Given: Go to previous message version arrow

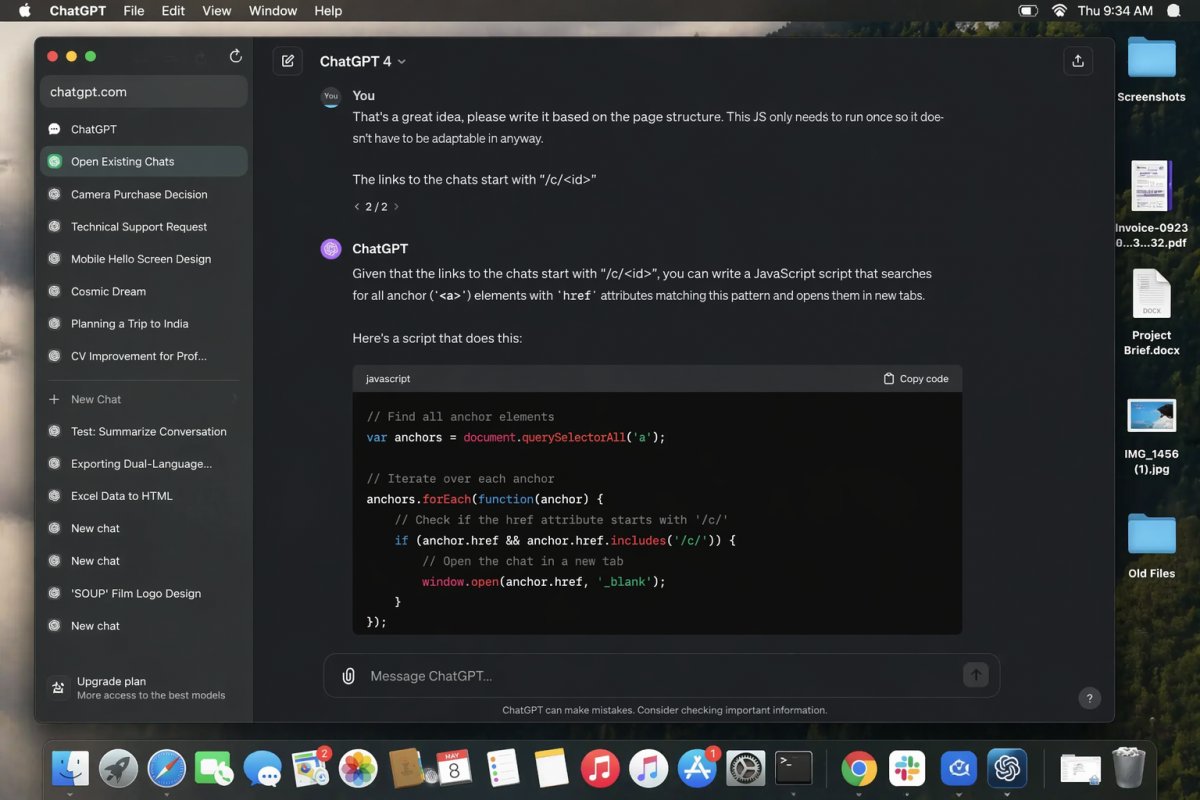Looking at the screenshot, I should pyautogui.click(x=357, y=207).
